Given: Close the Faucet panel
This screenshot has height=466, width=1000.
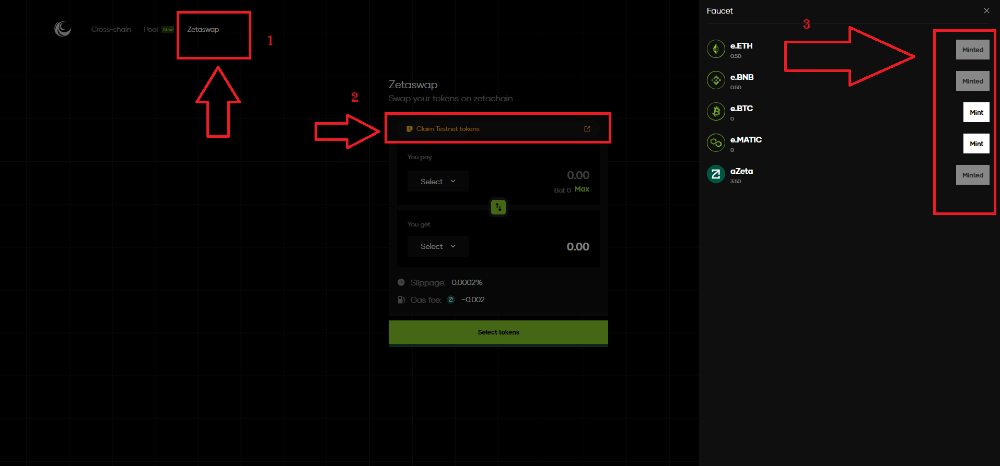Looking at the screenshot, I should click(987, 11).
